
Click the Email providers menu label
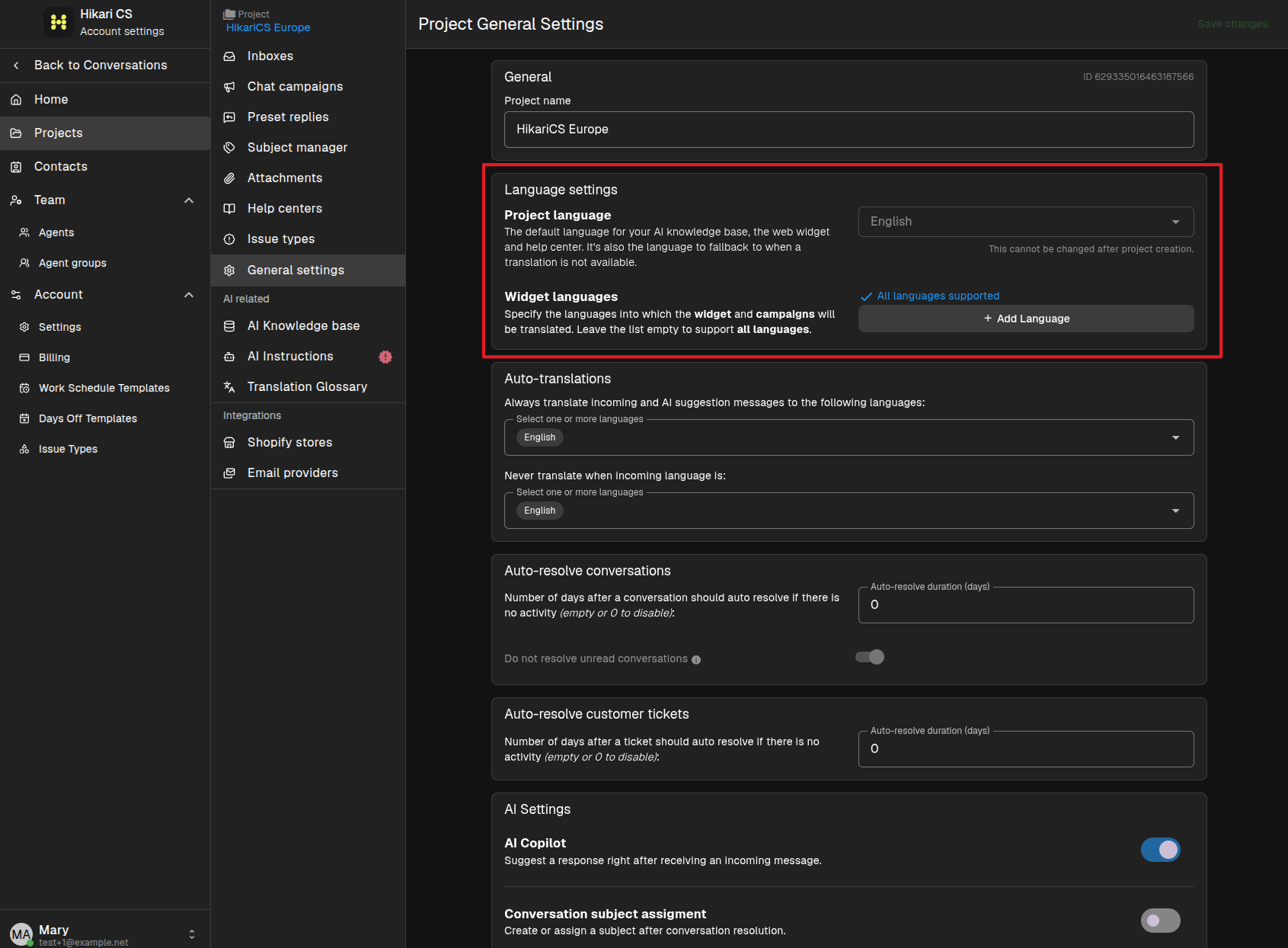click(x=292, y=473)
